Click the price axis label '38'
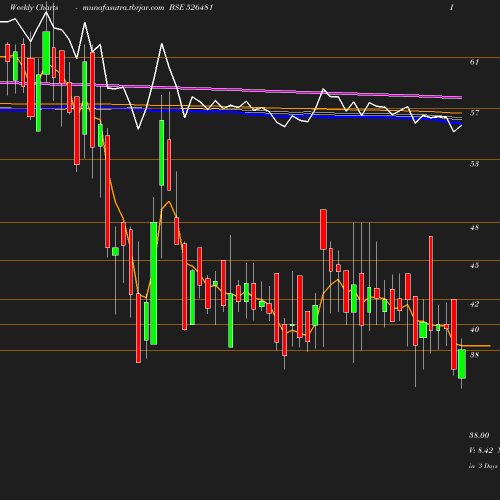 (x=474, y=355)
